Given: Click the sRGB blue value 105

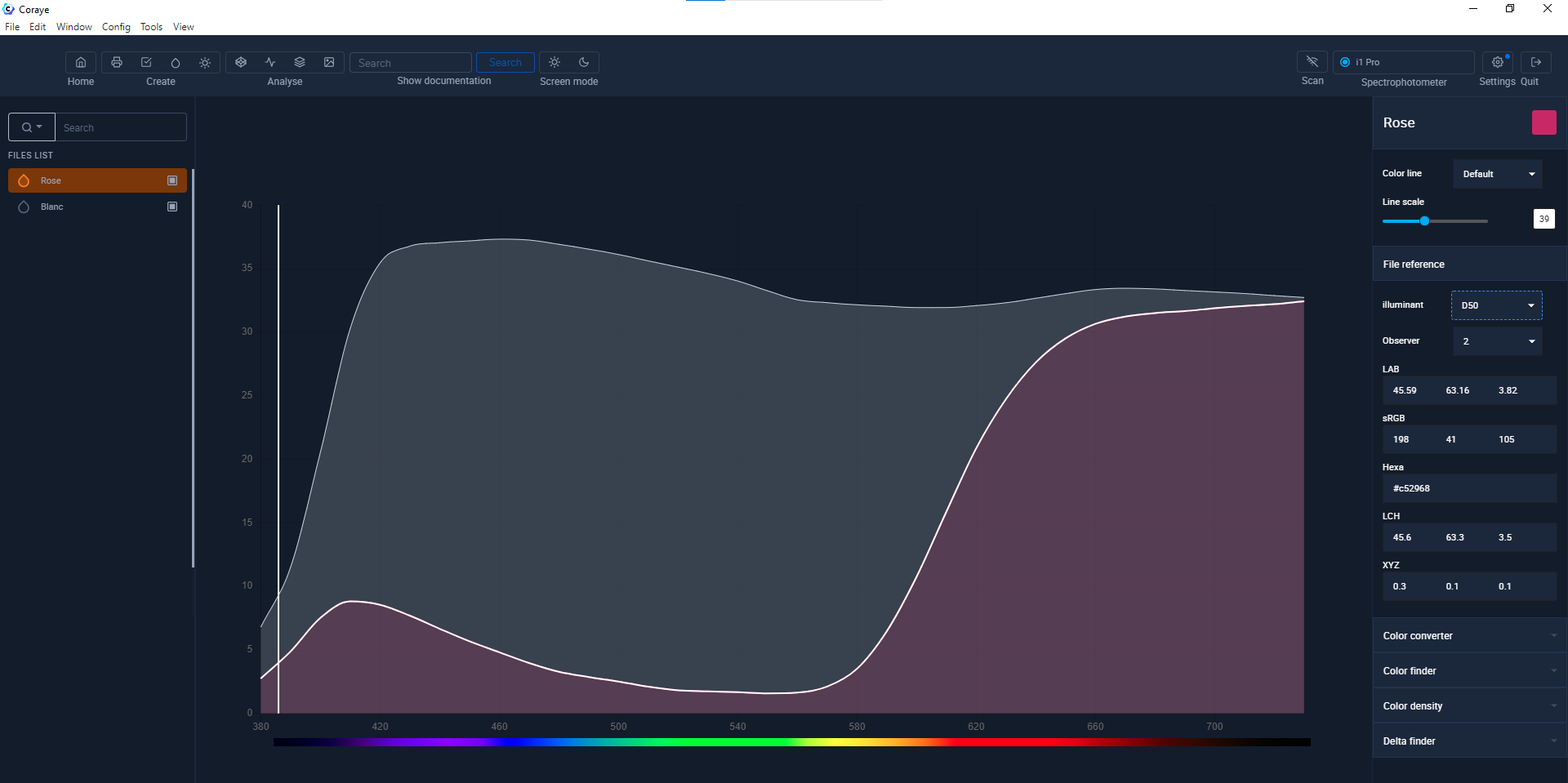Looking at the screenshot, I should 1507,439.
